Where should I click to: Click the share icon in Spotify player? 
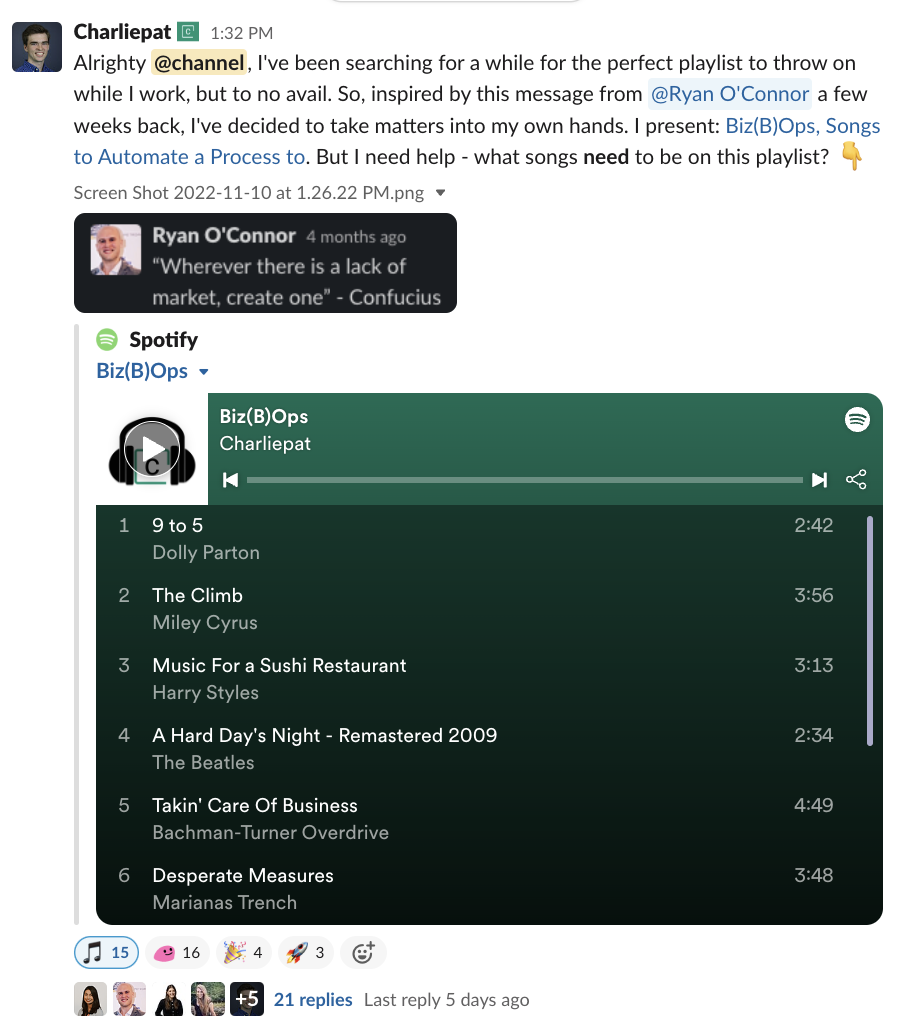[856, 479]
